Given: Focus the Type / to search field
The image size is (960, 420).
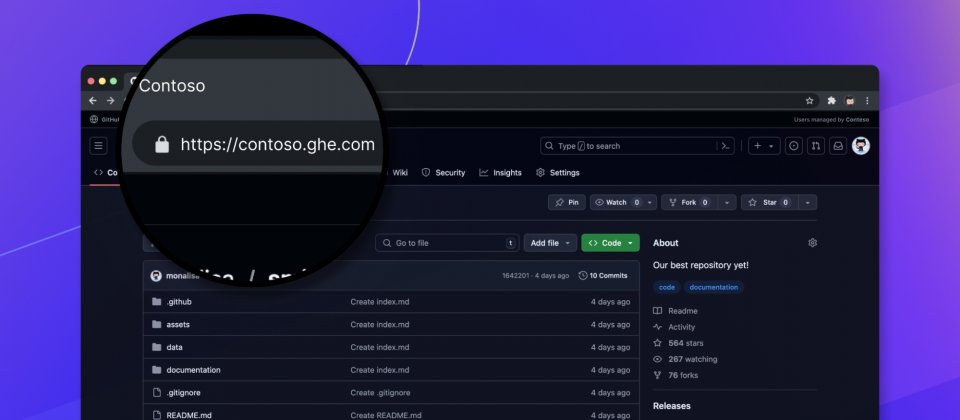Looking at the screenshot, I should (637, 146).
